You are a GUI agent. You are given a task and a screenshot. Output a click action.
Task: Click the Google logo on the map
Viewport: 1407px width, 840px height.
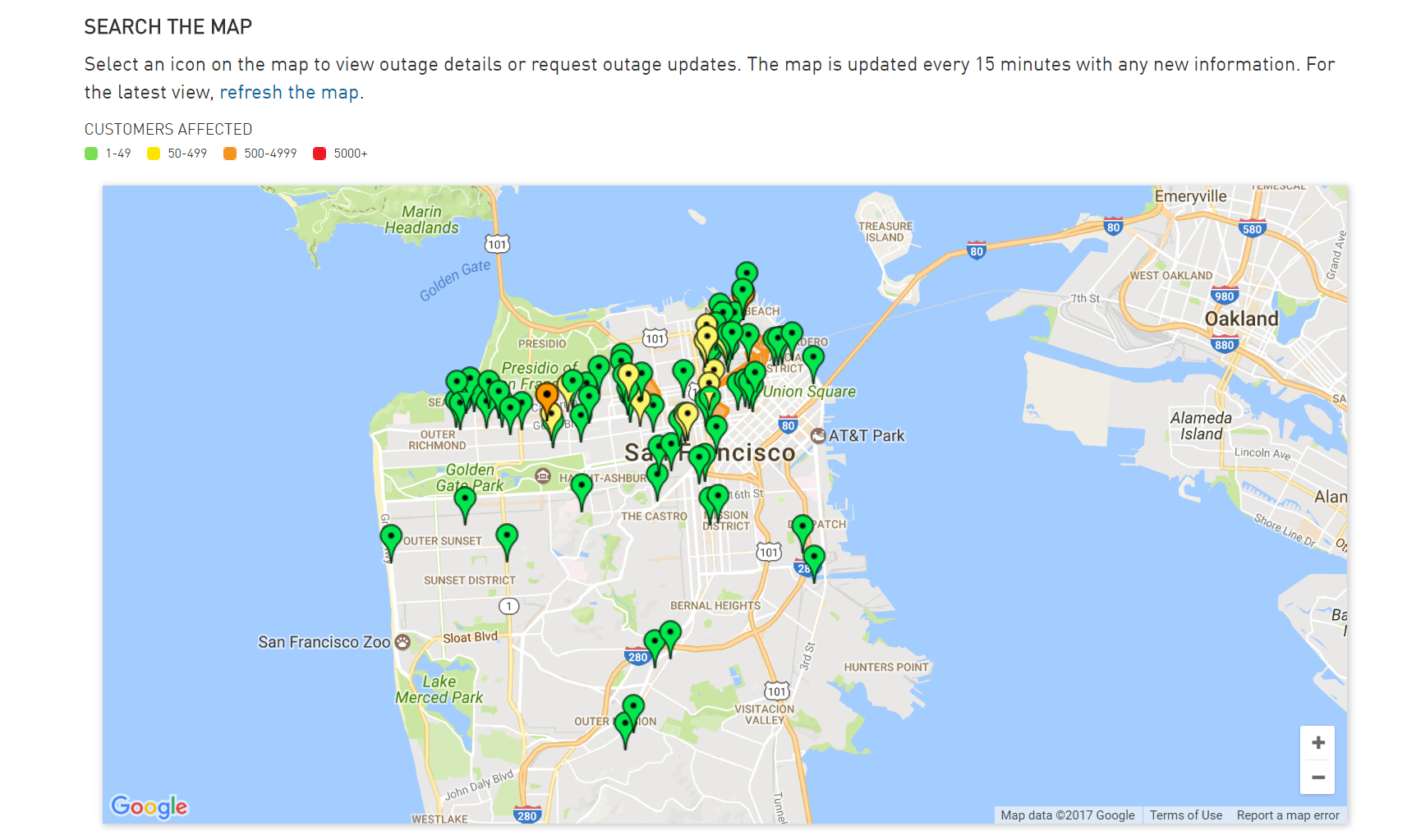point(149,806)
